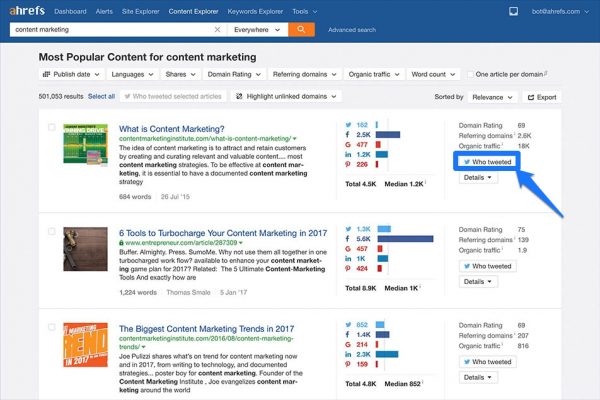This screenshot has height=400, width=600.
Task: Open the Everywhere search scope dropdown
Action: (256, 30)
